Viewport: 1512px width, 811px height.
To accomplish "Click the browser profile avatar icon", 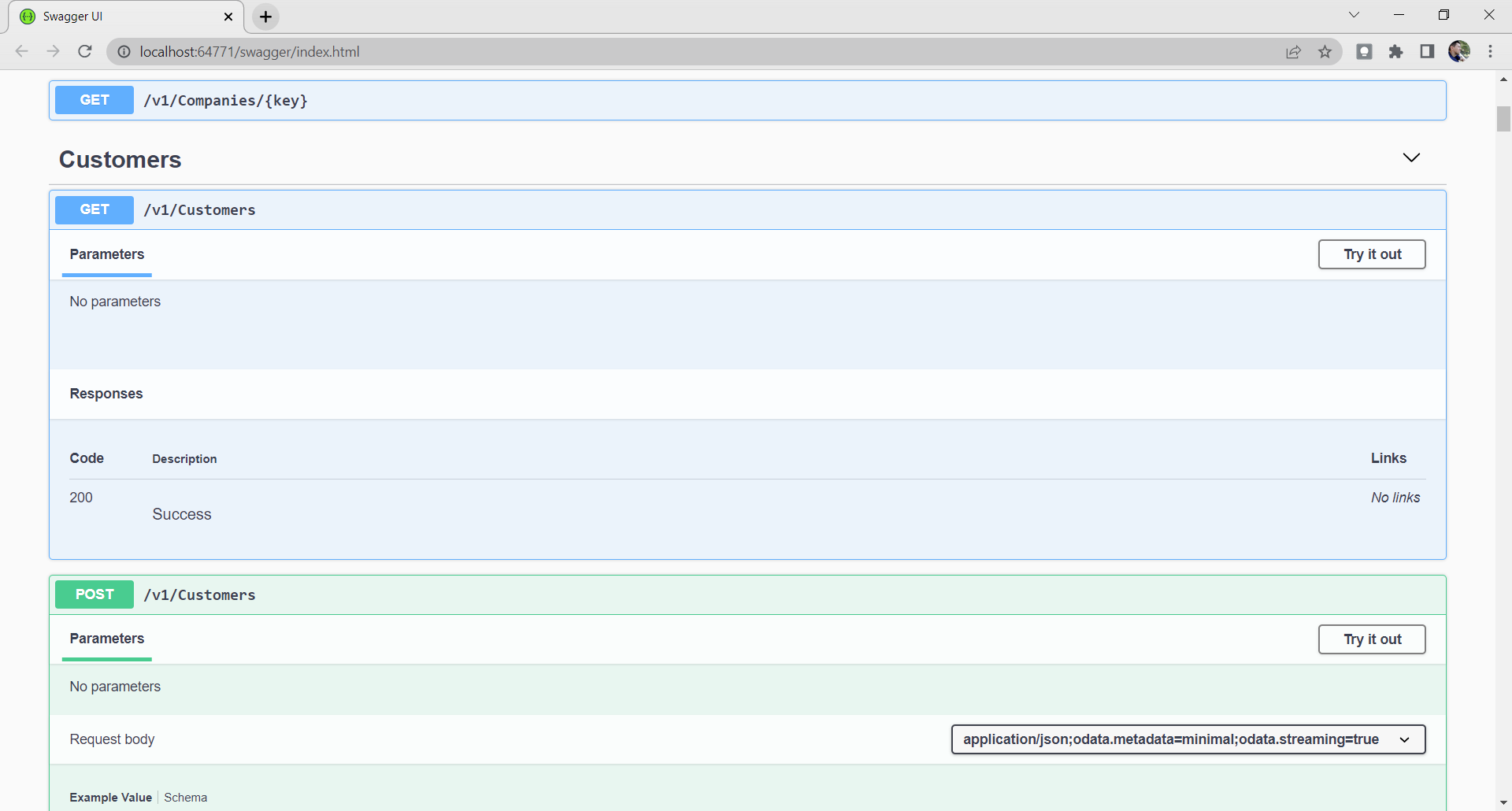I will 1460,51.
